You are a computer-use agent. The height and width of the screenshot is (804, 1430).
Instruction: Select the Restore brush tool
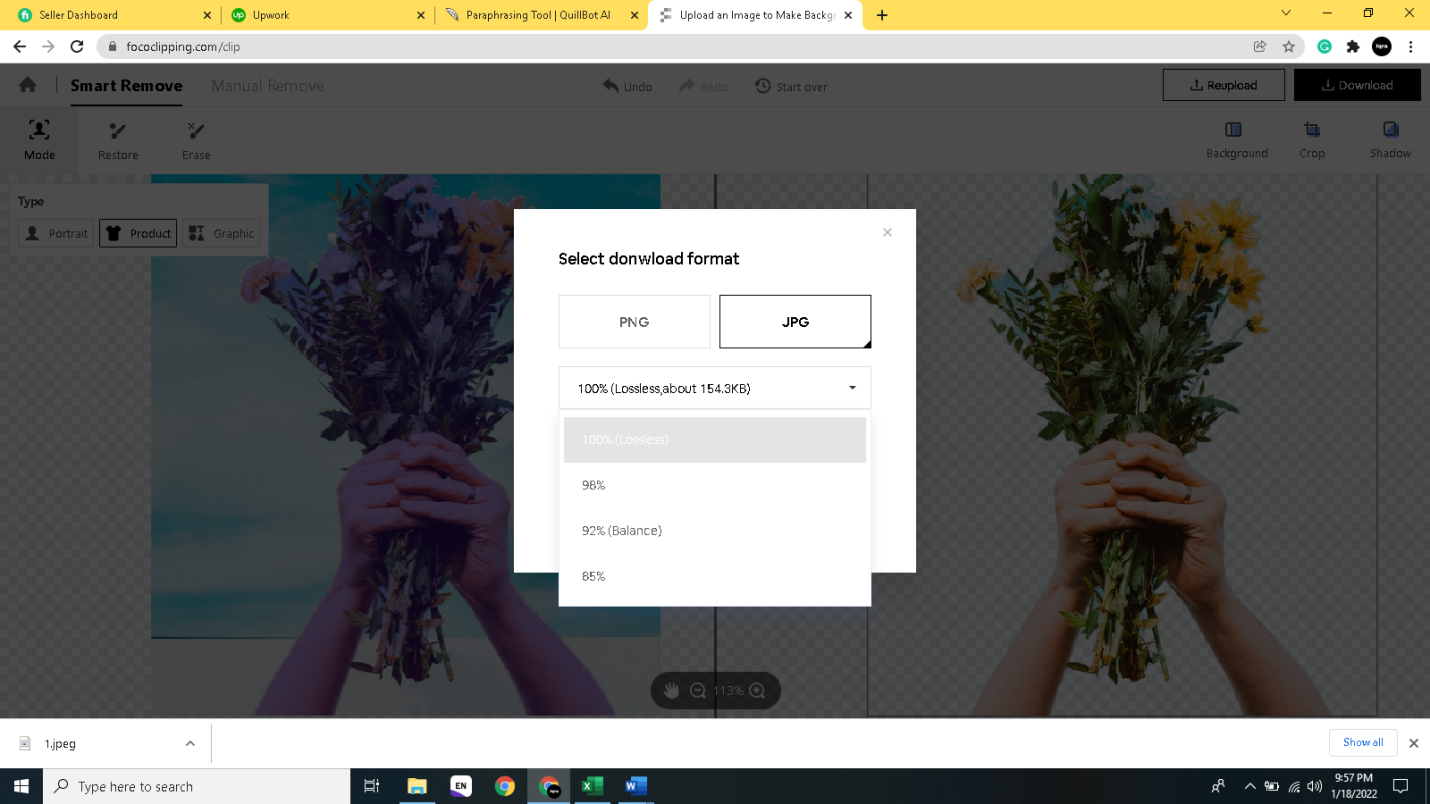pos(118,140)
